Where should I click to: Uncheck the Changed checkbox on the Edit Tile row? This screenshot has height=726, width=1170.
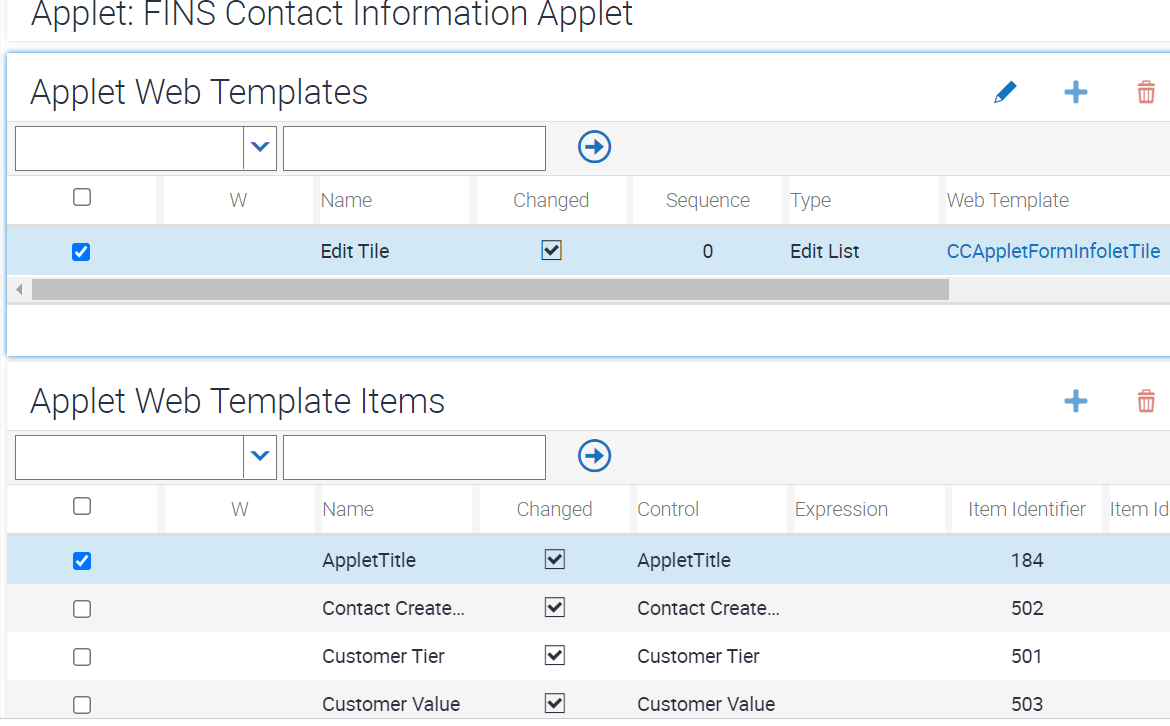[551, 251]
